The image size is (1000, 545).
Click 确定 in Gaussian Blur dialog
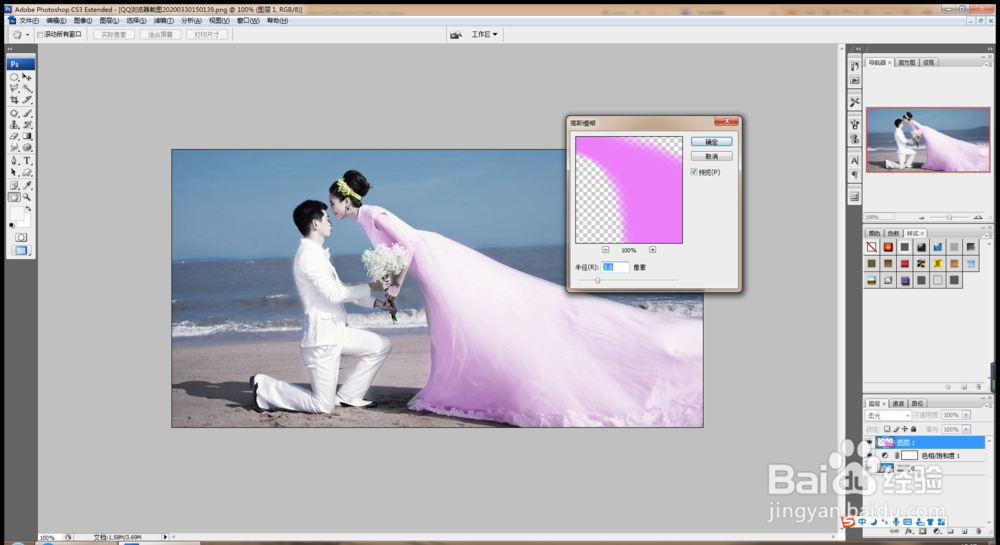click(711, 142)
